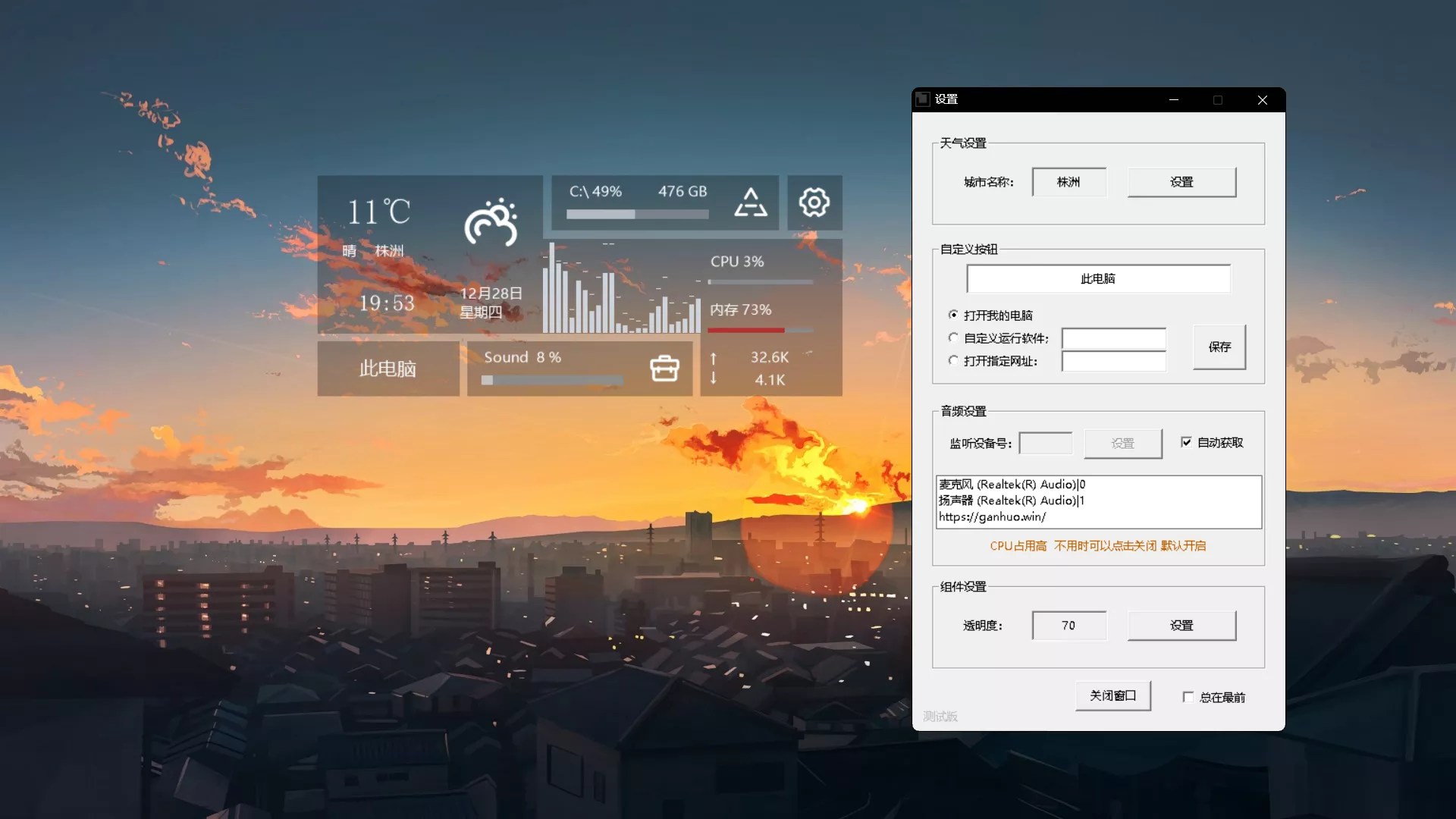The width and height of the screenshot is (1456, 819).
Task: Click the download arrow in network tile
Action: [x=714, y=378]
